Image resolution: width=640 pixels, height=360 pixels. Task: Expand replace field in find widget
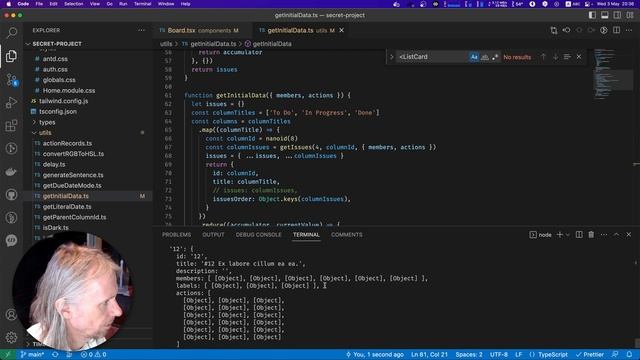[391, 57]
